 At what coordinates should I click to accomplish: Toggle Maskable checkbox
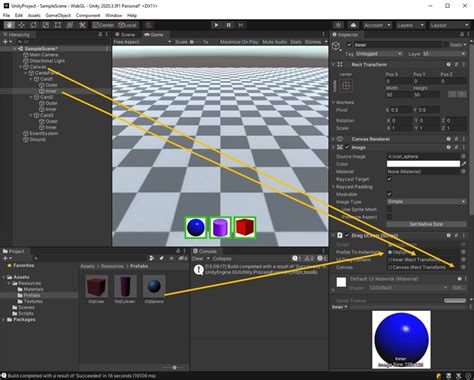point(389,194)
